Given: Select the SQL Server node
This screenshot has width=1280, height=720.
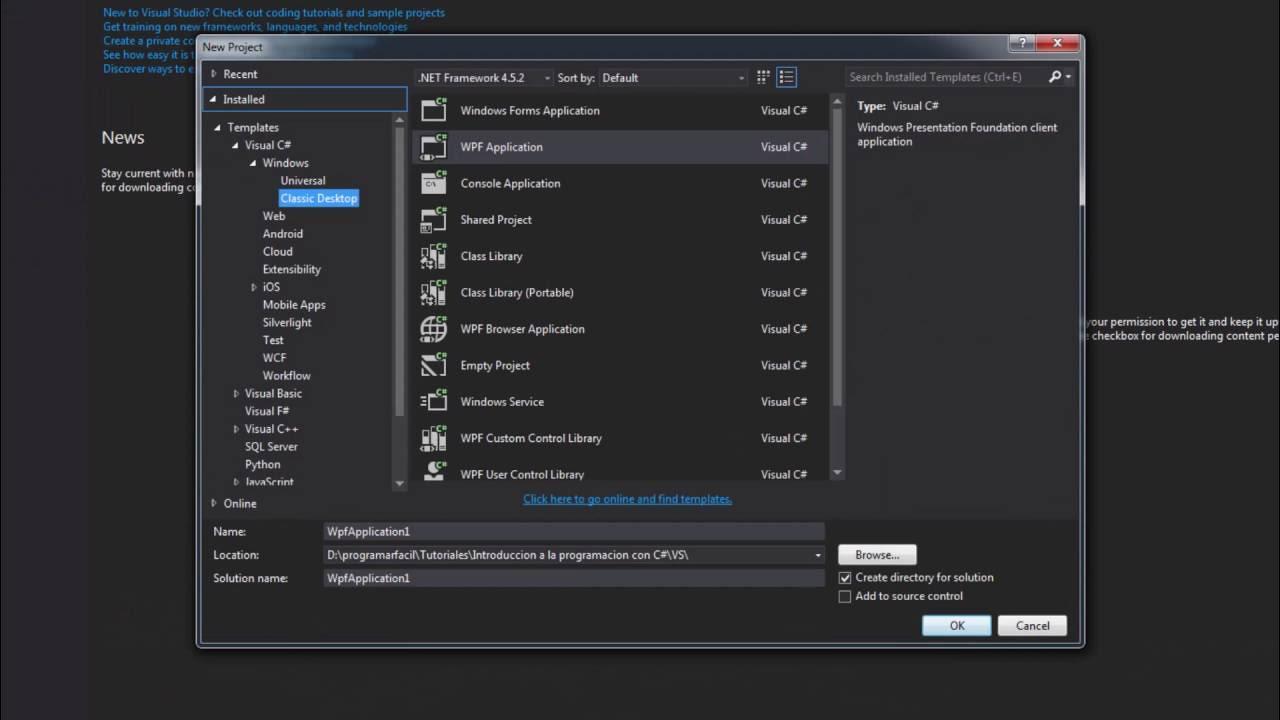Looking at the screenshot, I should coord(271,447).
